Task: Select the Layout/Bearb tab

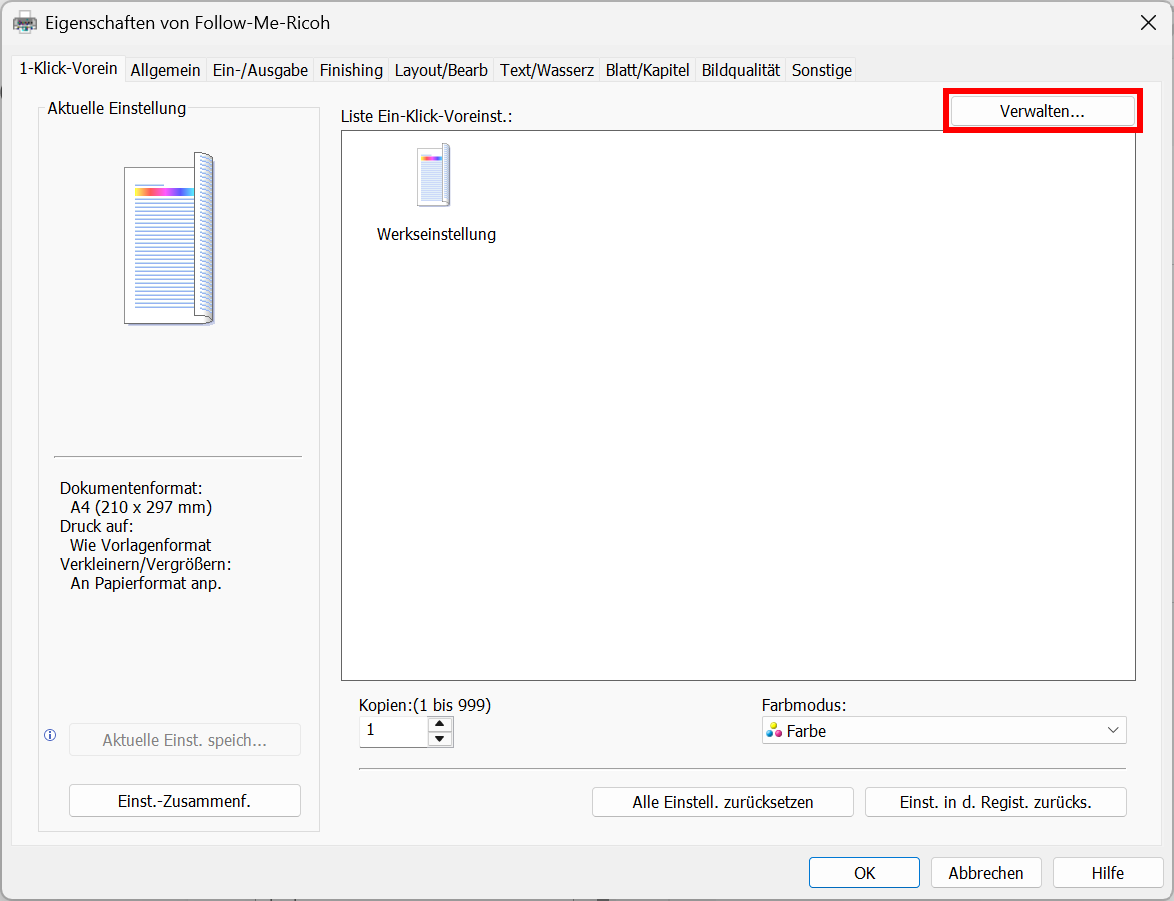Action: (x=441, y=70)
